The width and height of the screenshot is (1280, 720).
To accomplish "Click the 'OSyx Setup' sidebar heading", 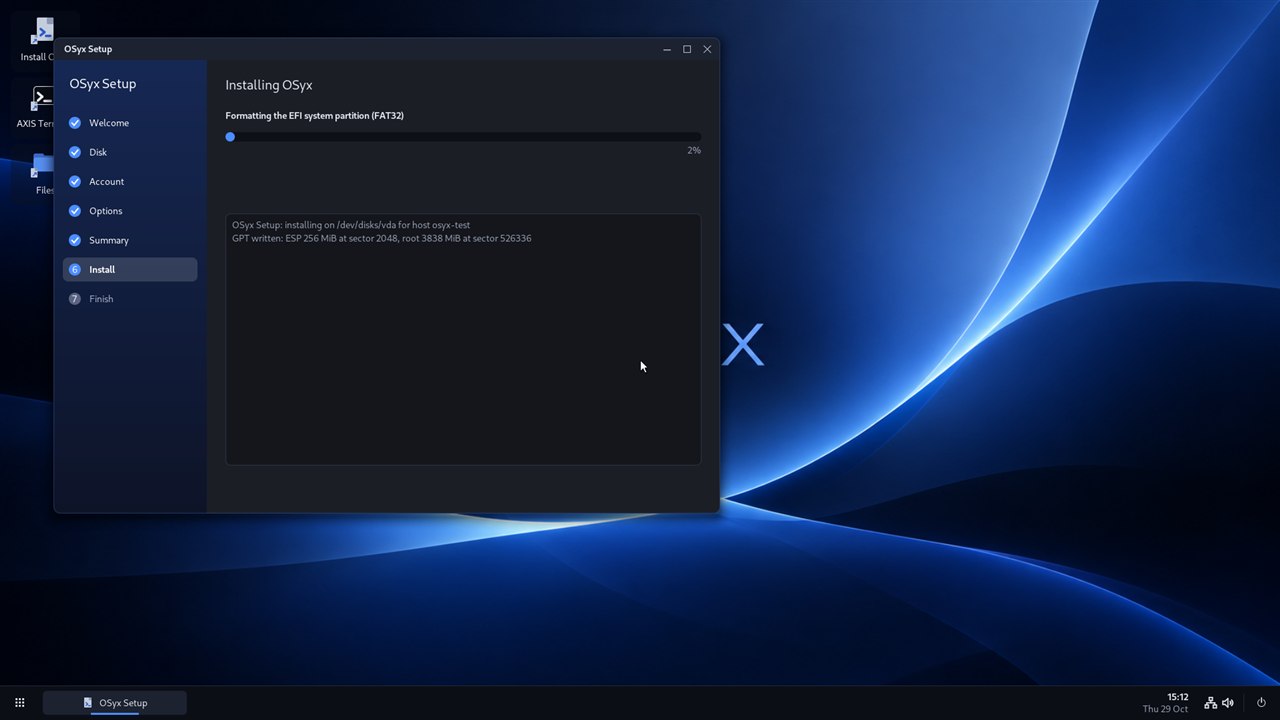I will tap(103, 84).
